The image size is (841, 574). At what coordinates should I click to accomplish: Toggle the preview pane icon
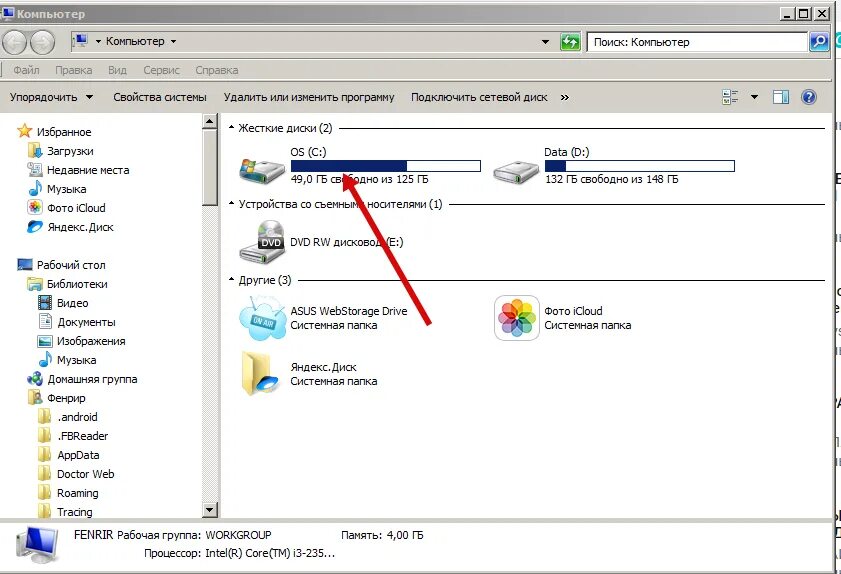click(x=780, y=97)
